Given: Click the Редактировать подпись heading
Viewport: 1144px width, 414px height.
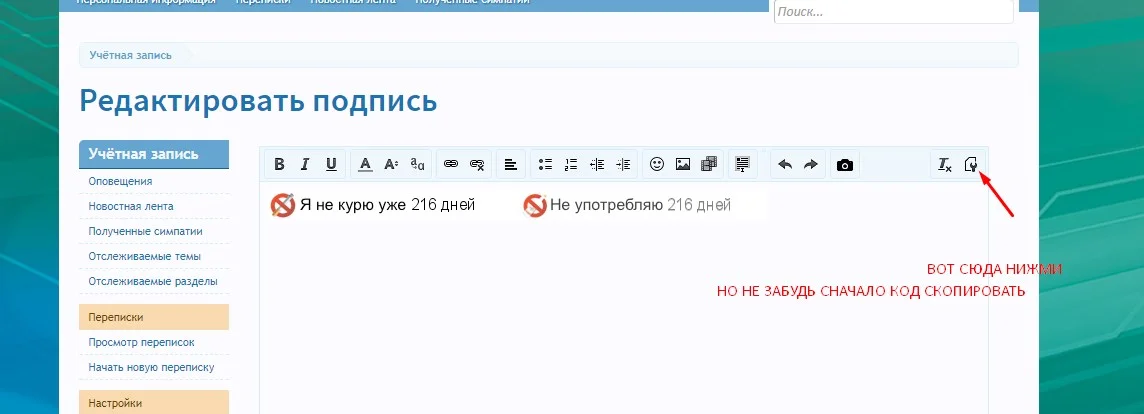Looking at the screenshot, I should 258,101.
